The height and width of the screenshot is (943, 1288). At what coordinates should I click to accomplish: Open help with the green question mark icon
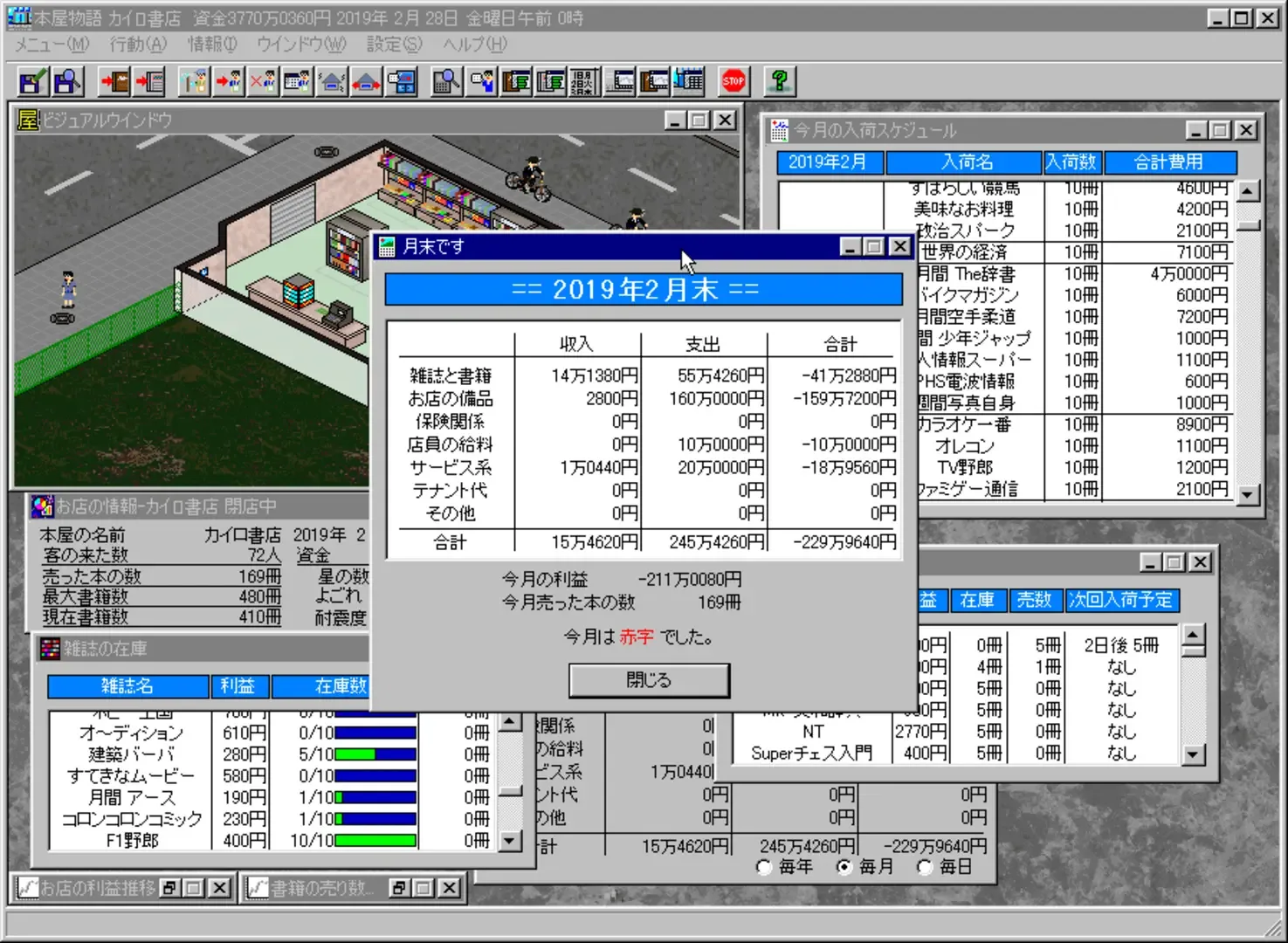(779, 82)
